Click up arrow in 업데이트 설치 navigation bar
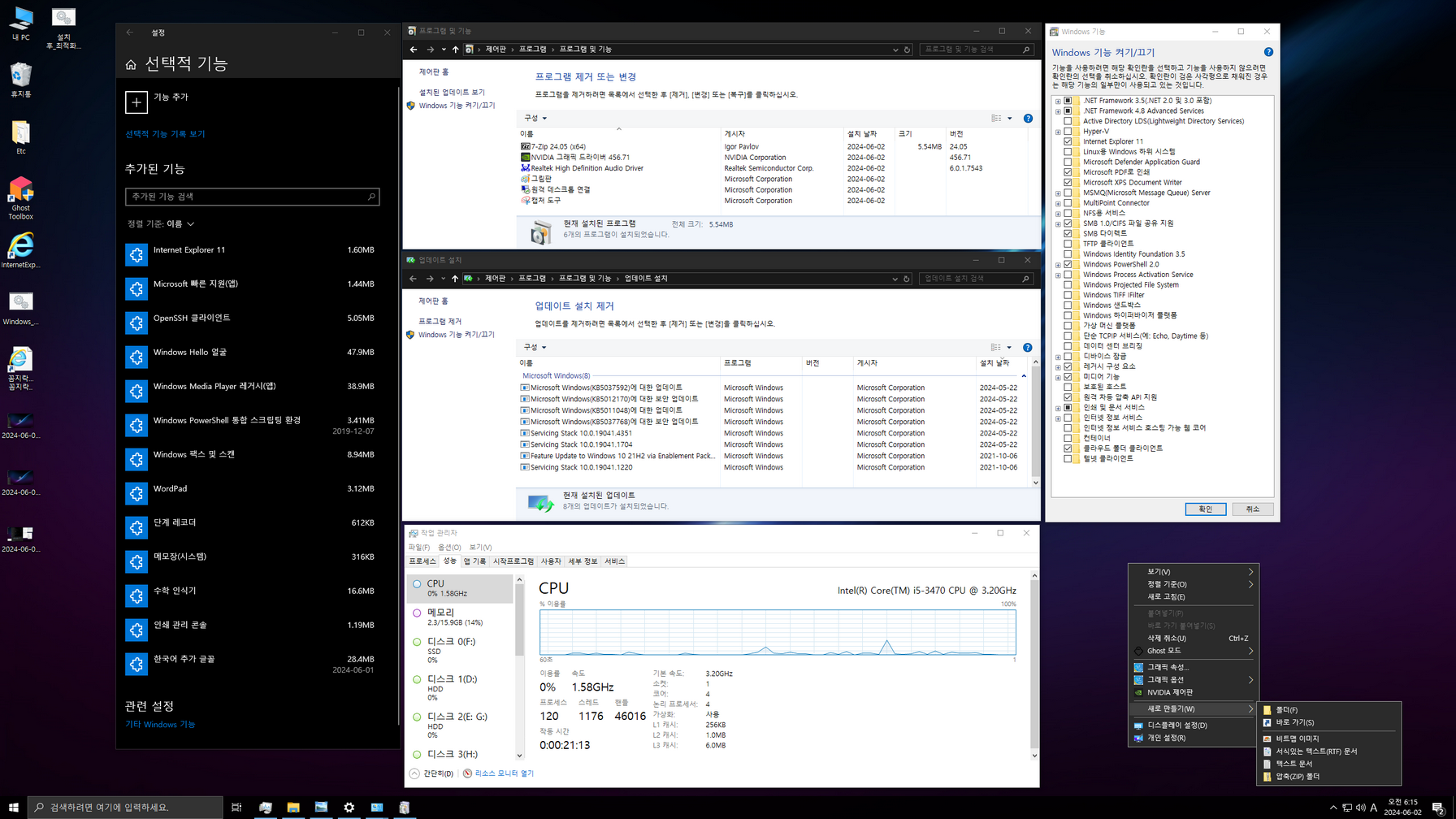The height and width of the screenshot is (819, 1456). [454, 279]
